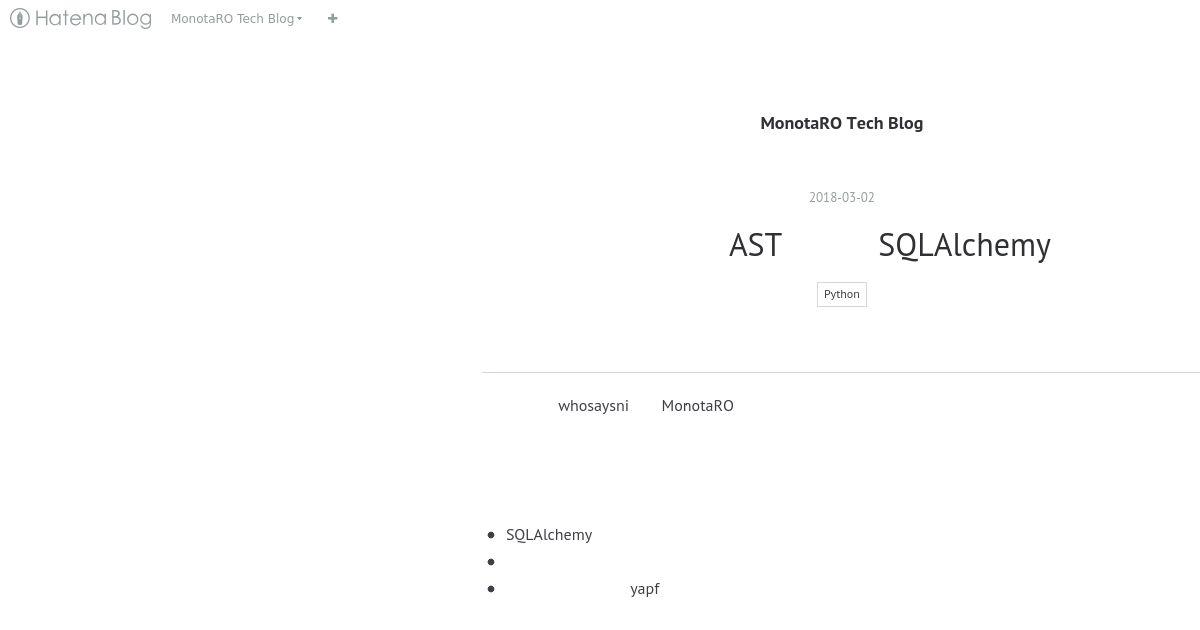1200x630 pixels.
Task: Click the bullet marker before SQLAlchemy
Action: click(x=491, y=535)
